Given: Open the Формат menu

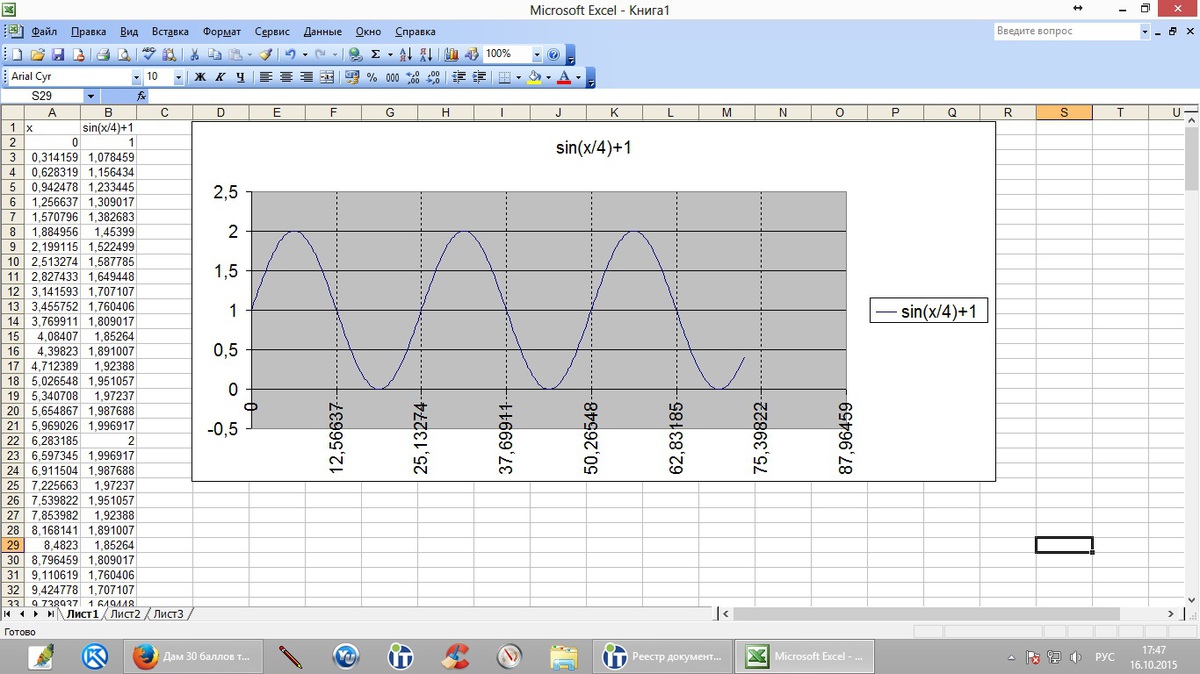Looking at the screenshot, I should tap(221, 32).
